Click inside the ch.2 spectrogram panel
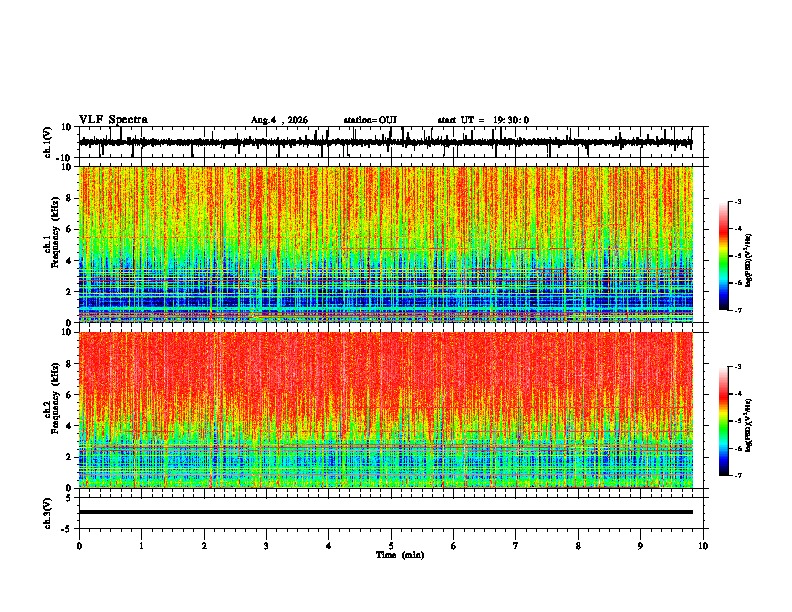792x612 pixels. 385,410
